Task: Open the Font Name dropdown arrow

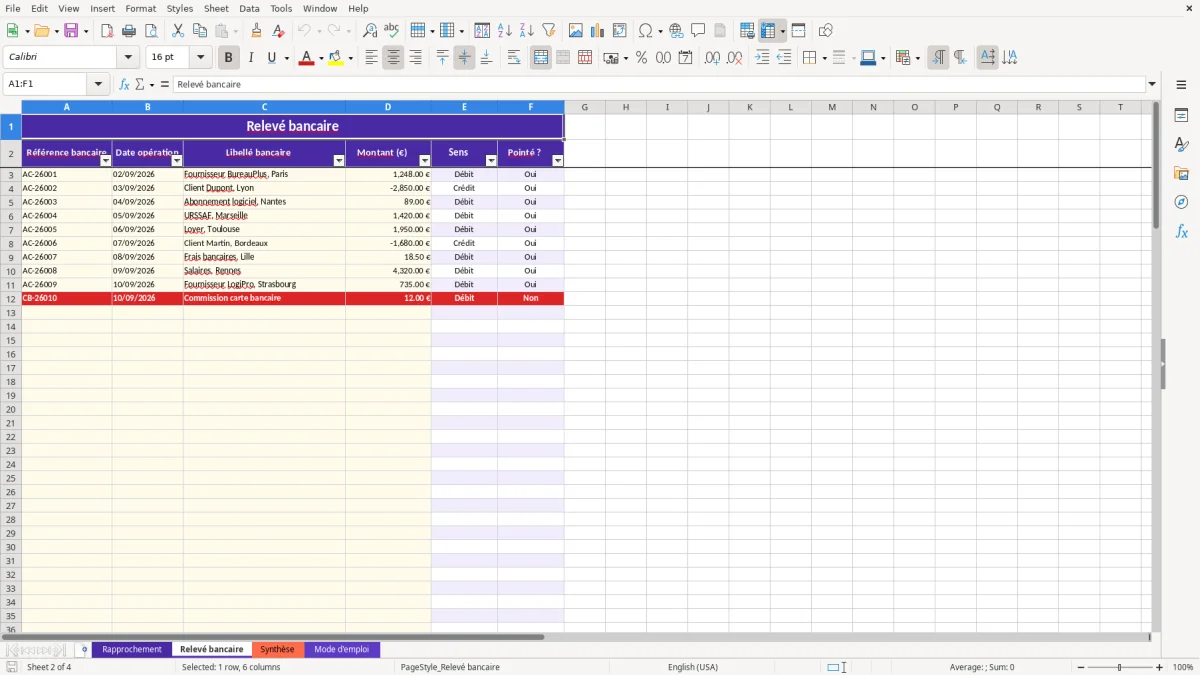Action: tap(128, 58)
